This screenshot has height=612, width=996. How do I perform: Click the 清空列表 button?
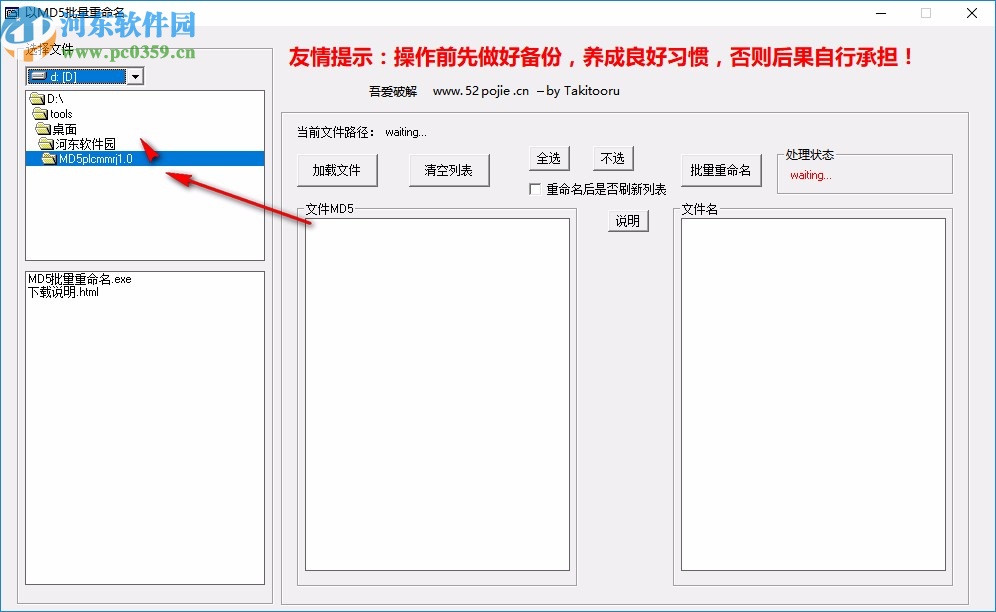tap(448, 170)
